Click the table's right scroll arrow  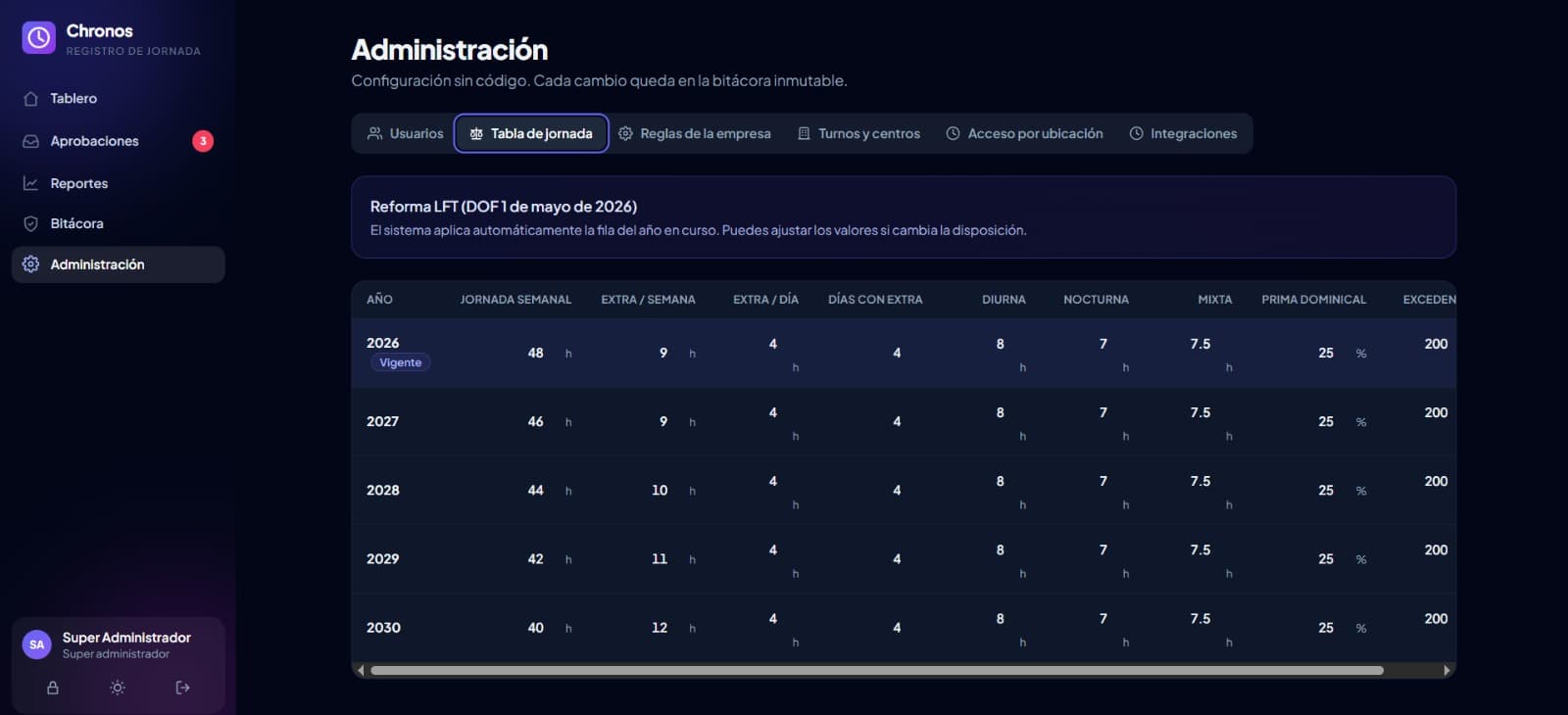point(1446,671)
